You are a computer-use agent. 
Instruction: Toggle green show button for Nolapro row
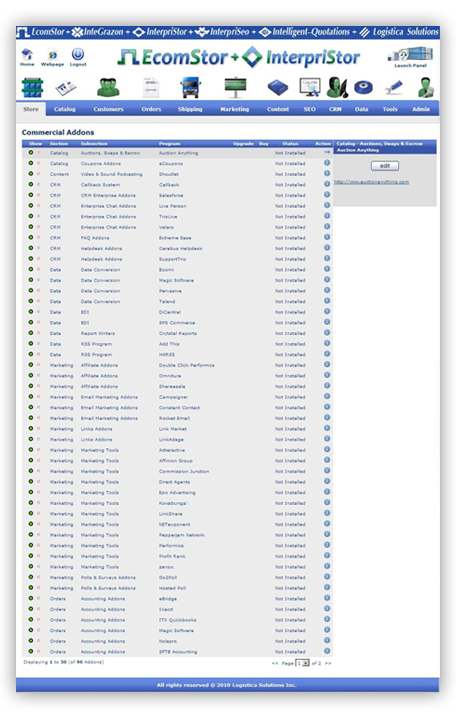click(31, 641)
